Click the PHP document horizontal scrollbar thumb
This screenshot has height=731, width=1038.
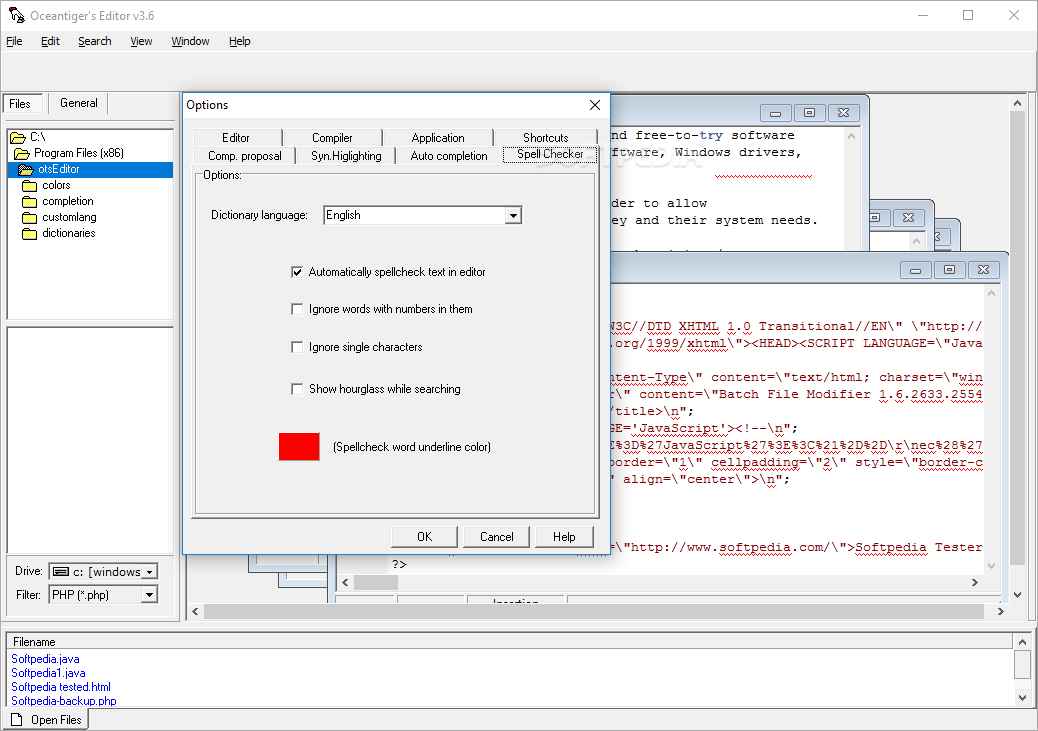point(376,582)
